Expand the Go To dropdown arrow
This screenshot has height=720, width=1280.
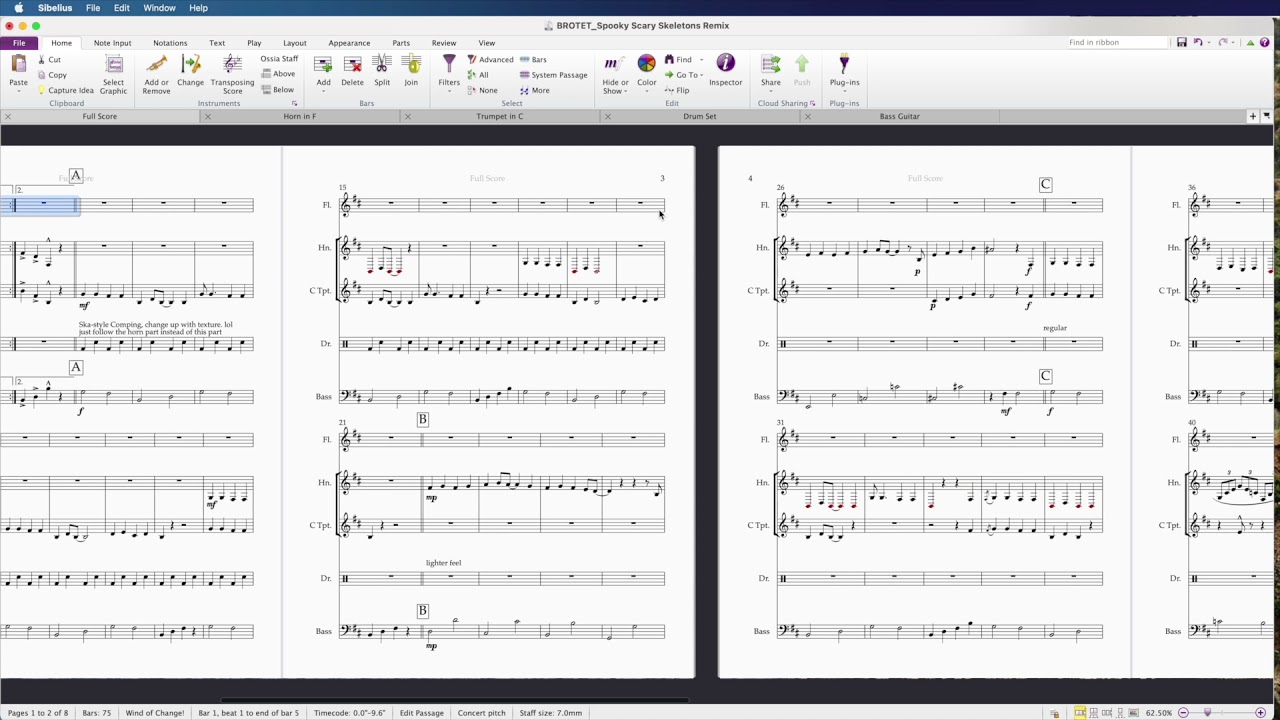pos(702,75)
